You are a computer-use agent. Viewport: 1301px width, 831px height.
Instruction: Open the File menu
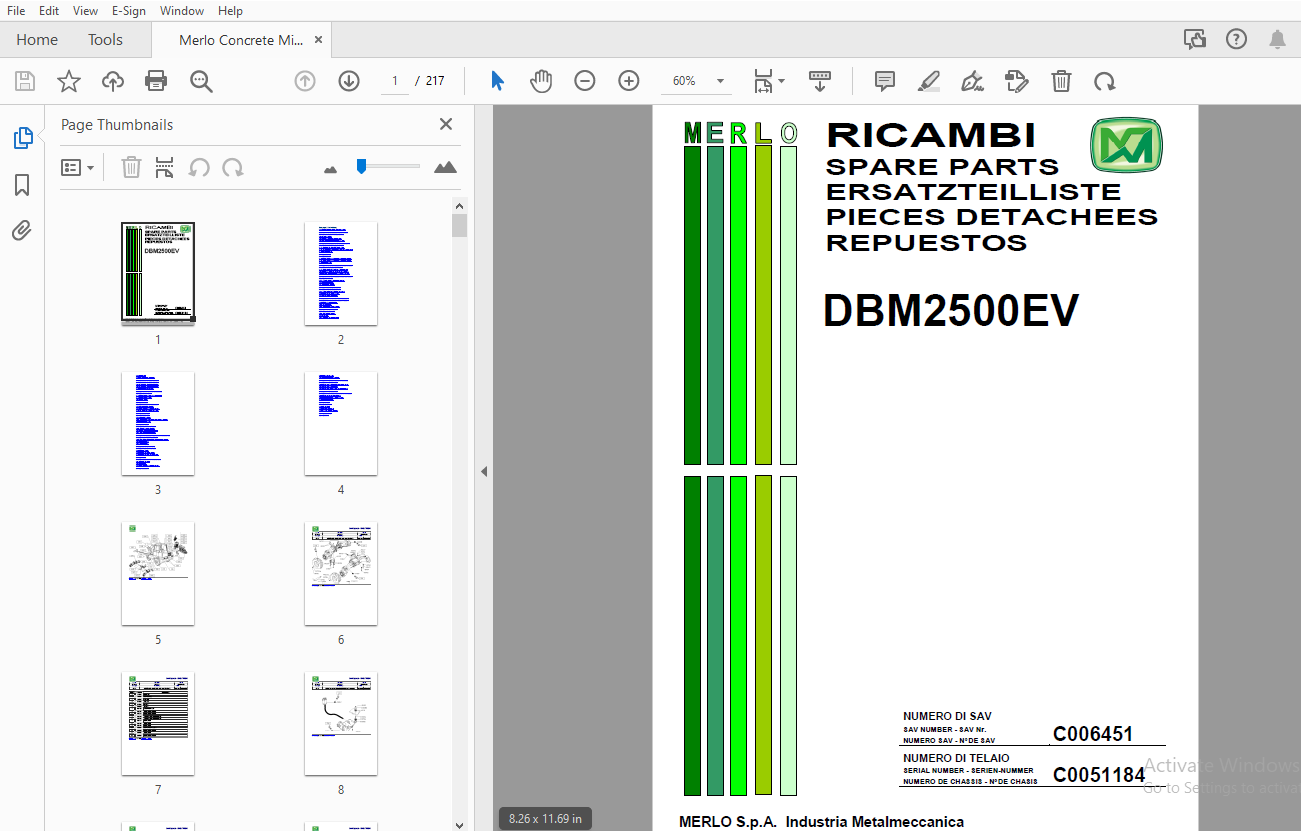(16, 10)
